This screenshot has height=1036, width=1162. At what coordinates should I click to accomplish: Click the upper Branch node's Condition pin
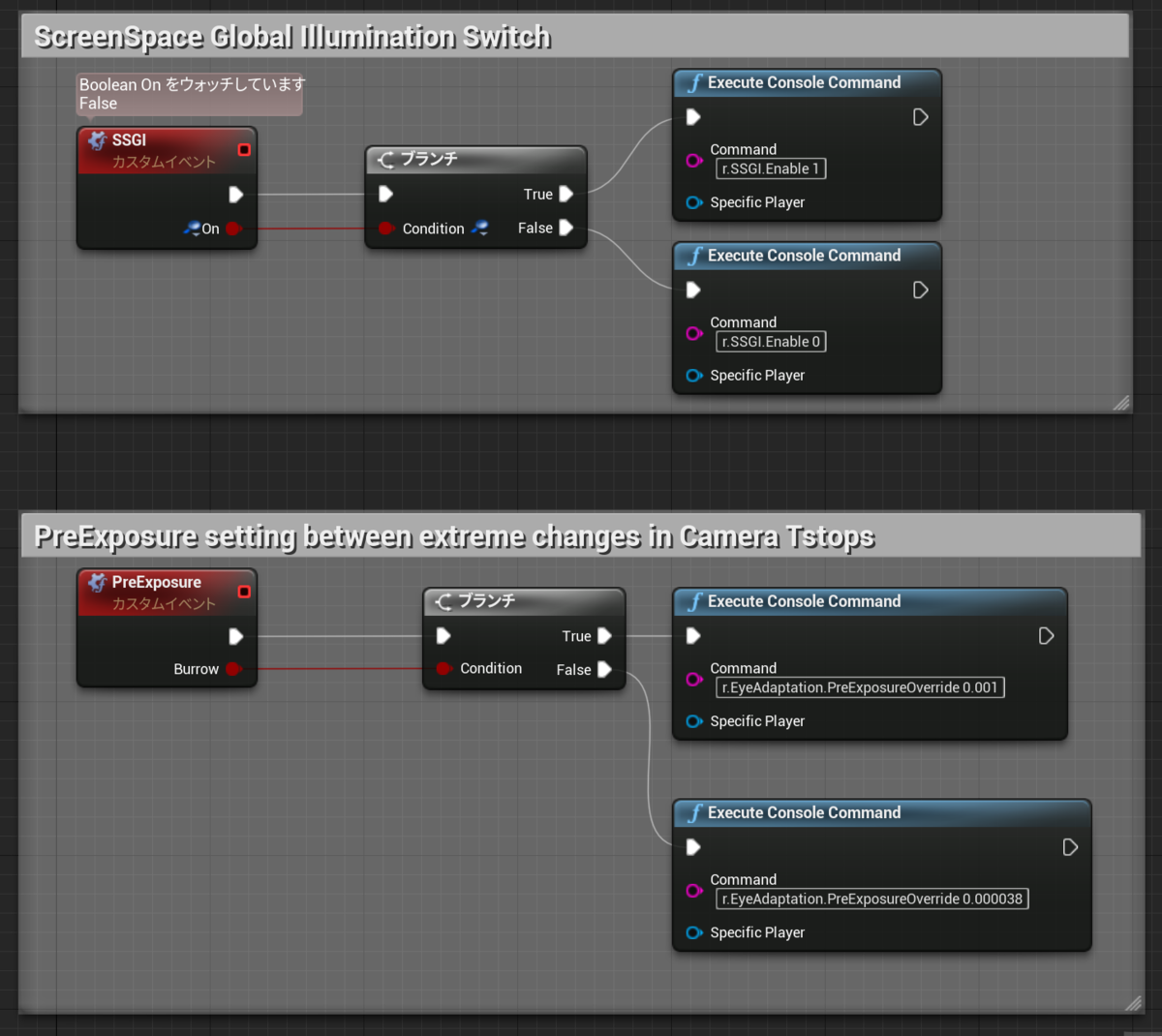point(385,229)
